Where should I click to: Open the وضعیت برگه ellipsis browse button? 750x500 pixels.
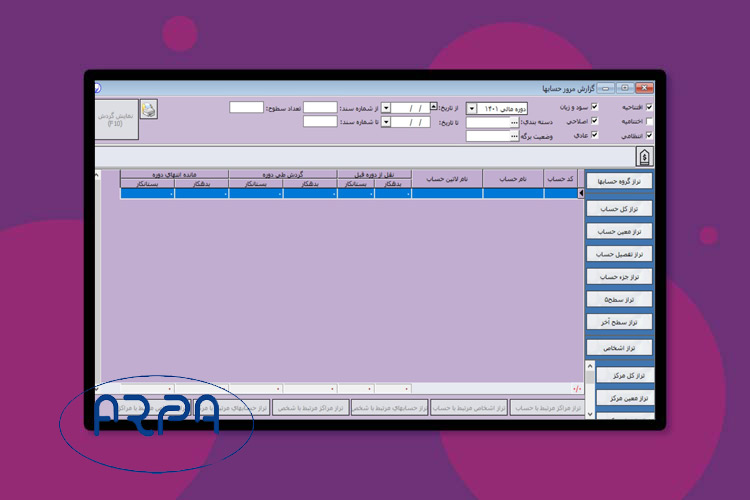[x=514, y=136]
